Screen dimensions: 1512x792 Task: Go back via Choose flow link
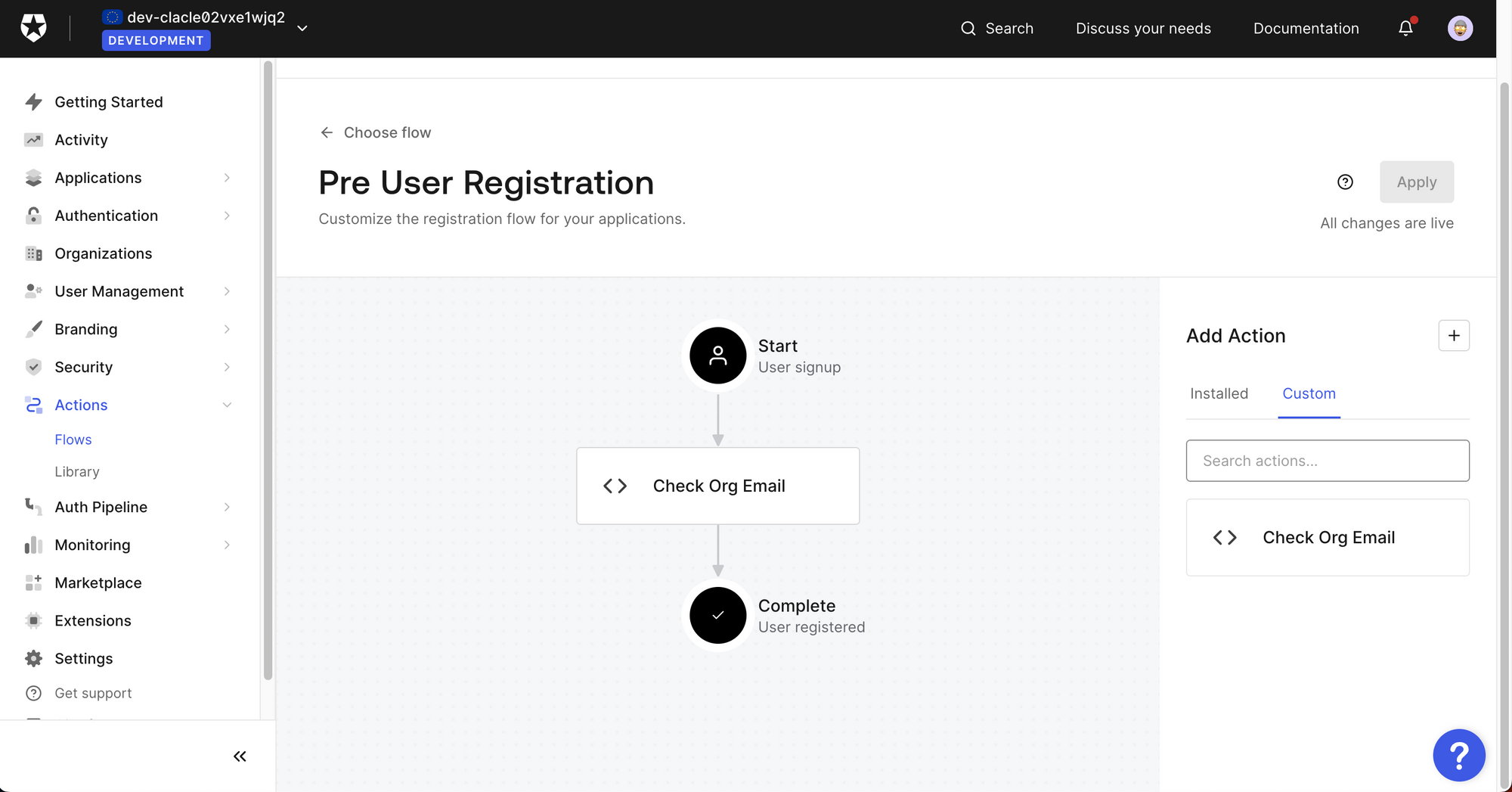[x=376, y=132]
